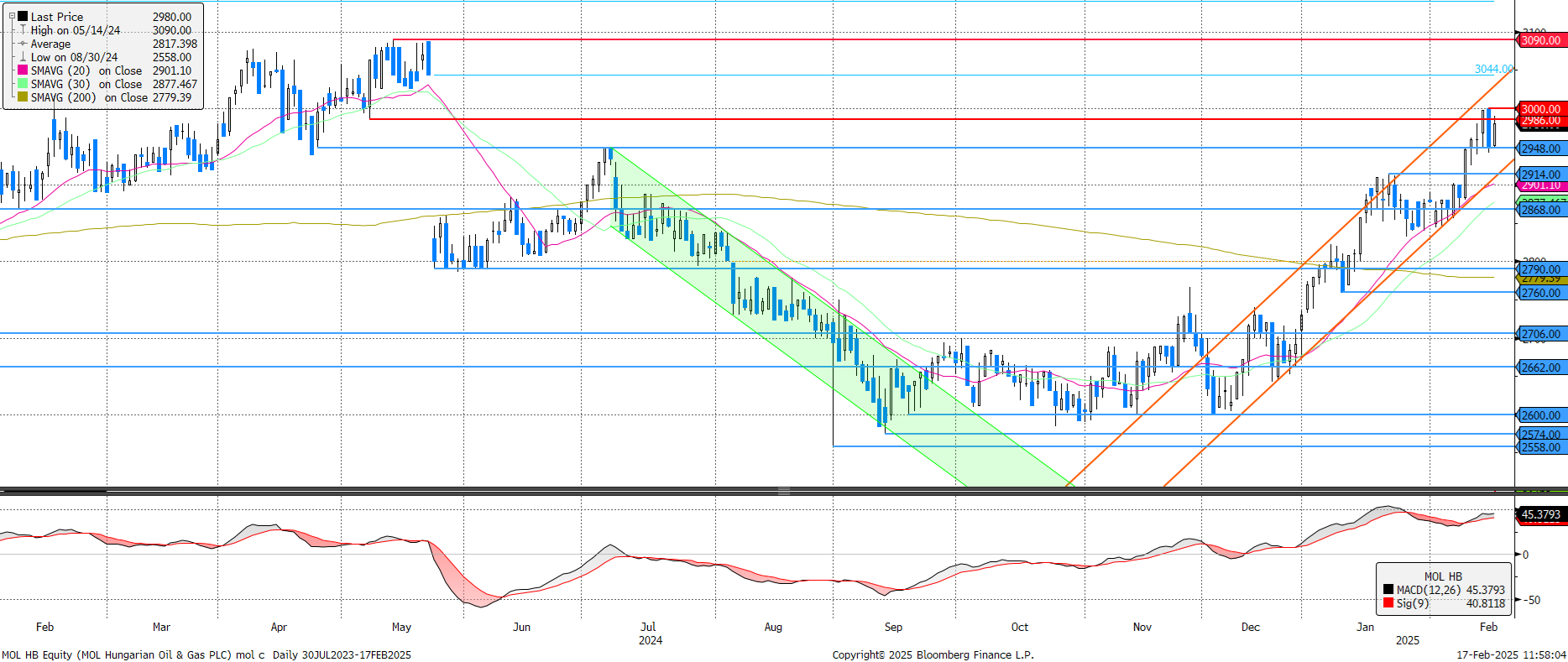Select SMAVG (200) on Close legend entry

click(x=89, y=97)
